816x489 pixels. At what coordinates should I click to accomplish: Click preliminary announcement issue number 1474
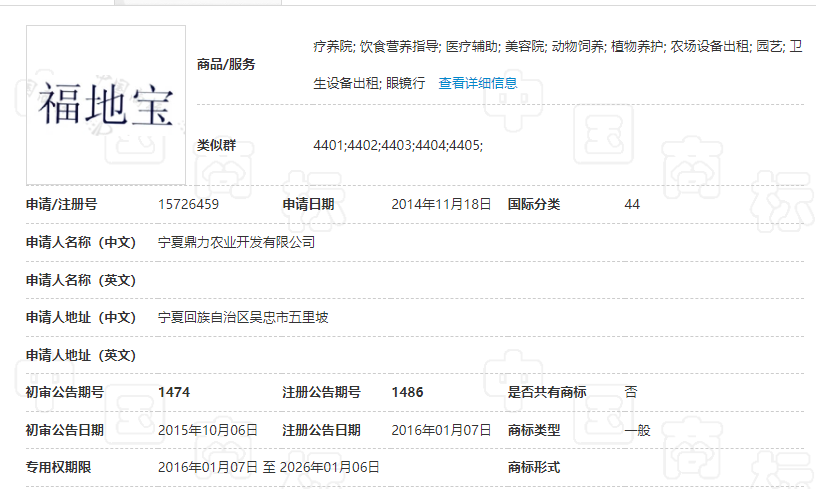tap(174, 392)
